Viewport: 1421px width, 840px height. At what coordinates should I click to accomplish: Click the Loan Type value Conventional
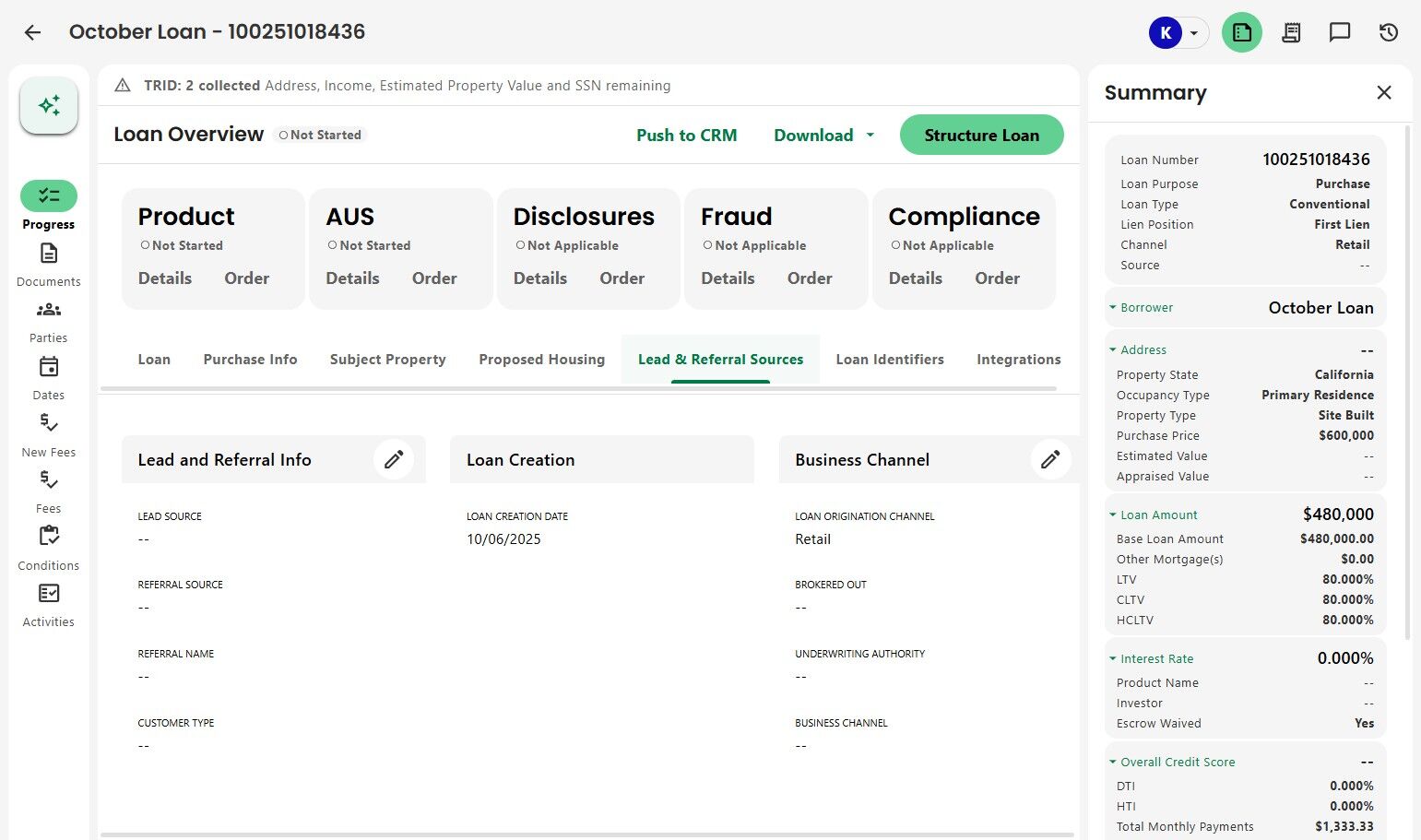tap(1330, 205)
